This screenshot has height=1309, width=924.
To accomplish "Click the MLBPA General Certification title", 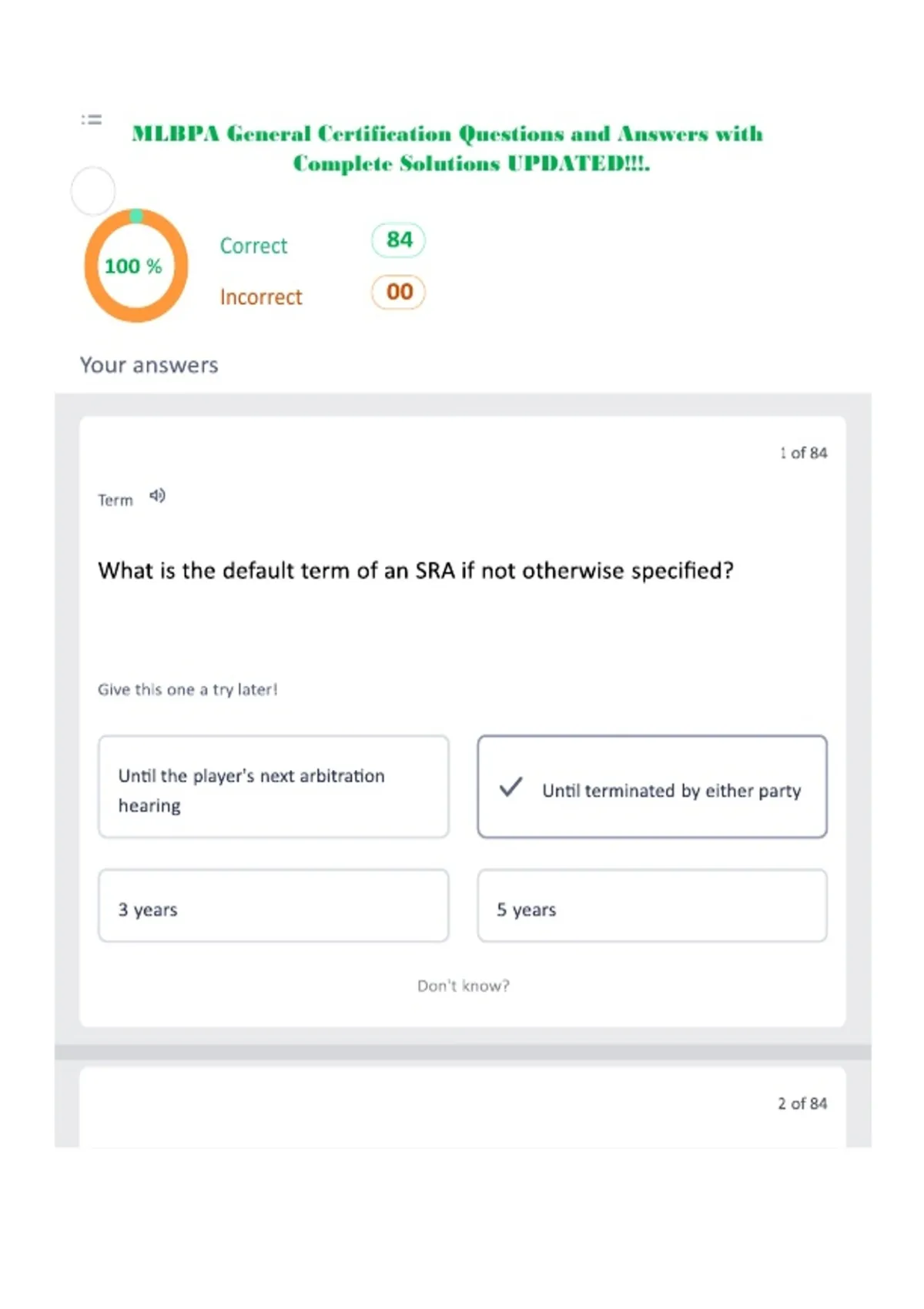I will (x=448, y=149).
